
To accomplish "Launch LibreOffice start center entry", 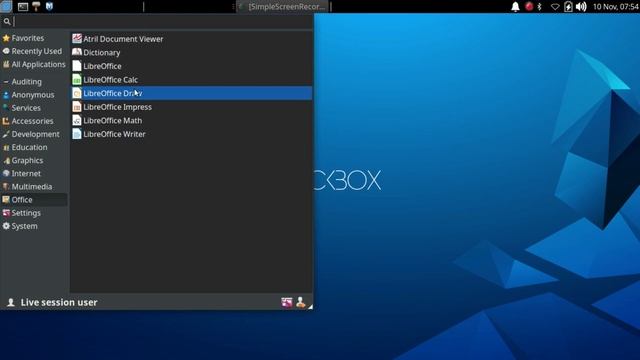I will pyautogui.click(x=191, y=66).
